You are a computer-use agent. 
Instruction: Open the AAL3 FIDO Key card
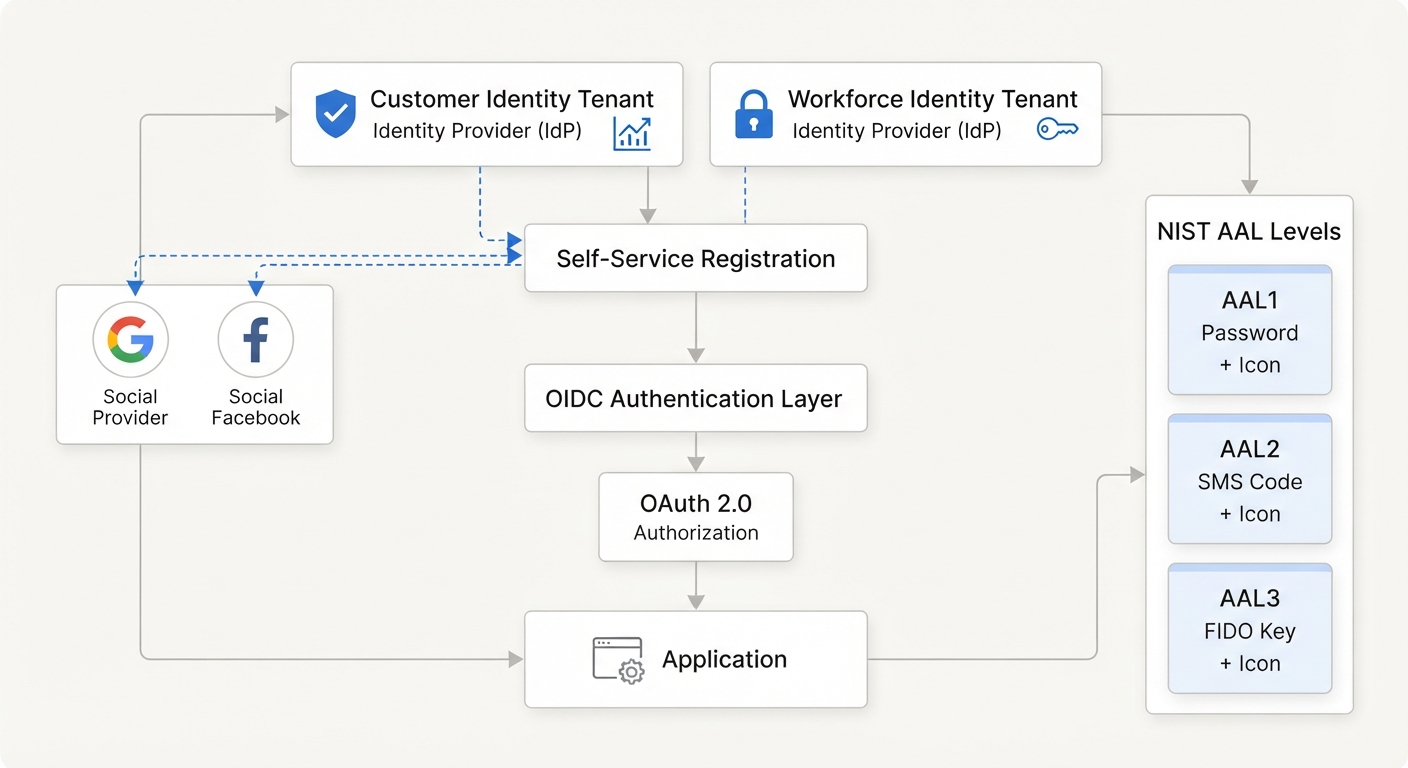(1250, 629)
